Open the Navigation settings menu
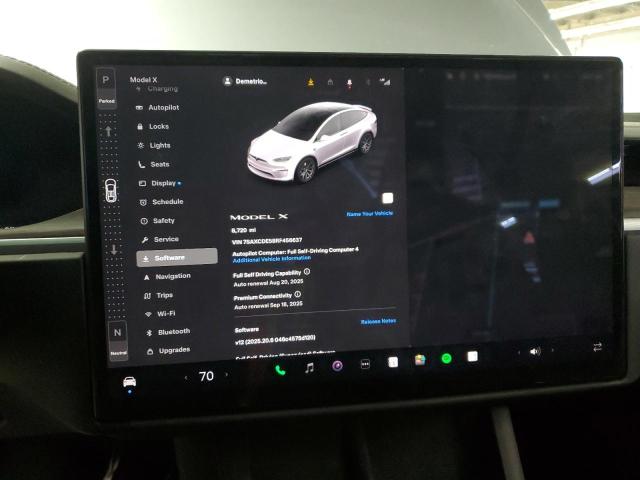Viewport: 640px width, 480px height. click(167, 276)
